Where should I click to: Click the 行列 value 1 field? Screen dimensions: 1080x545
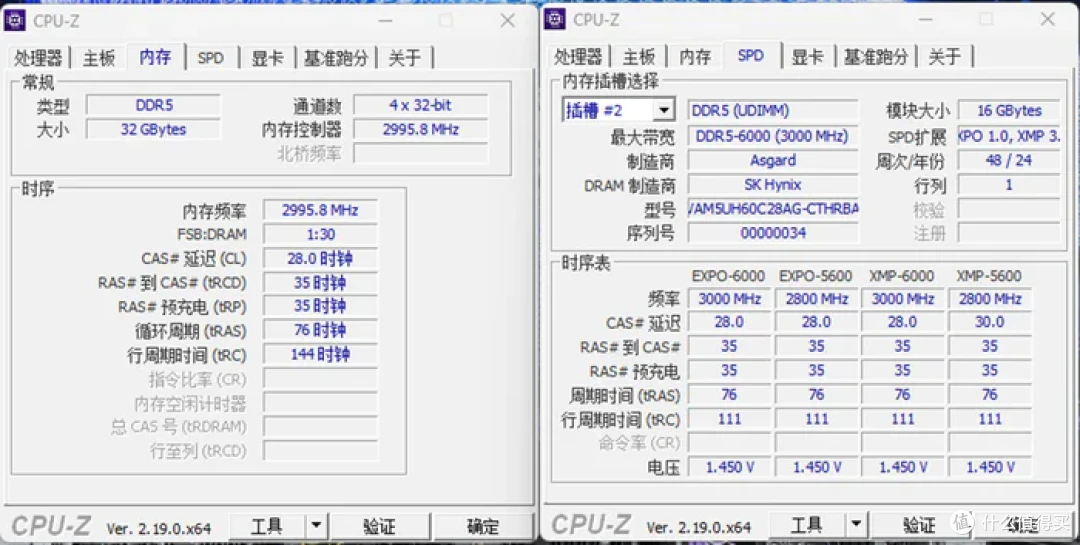point(1009,185)
